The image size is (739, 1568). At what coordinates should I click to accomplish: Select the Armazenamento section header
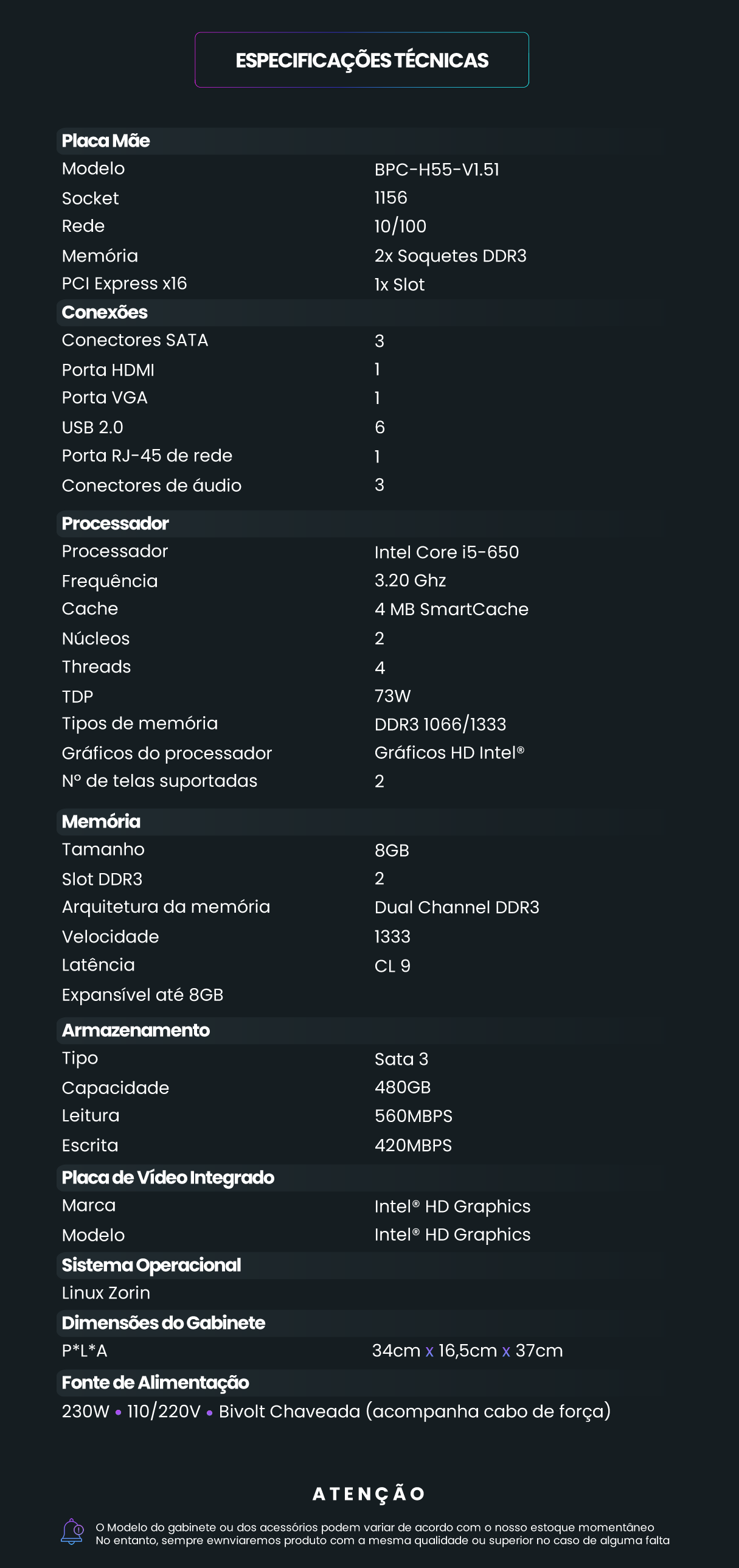[136, 1031]
